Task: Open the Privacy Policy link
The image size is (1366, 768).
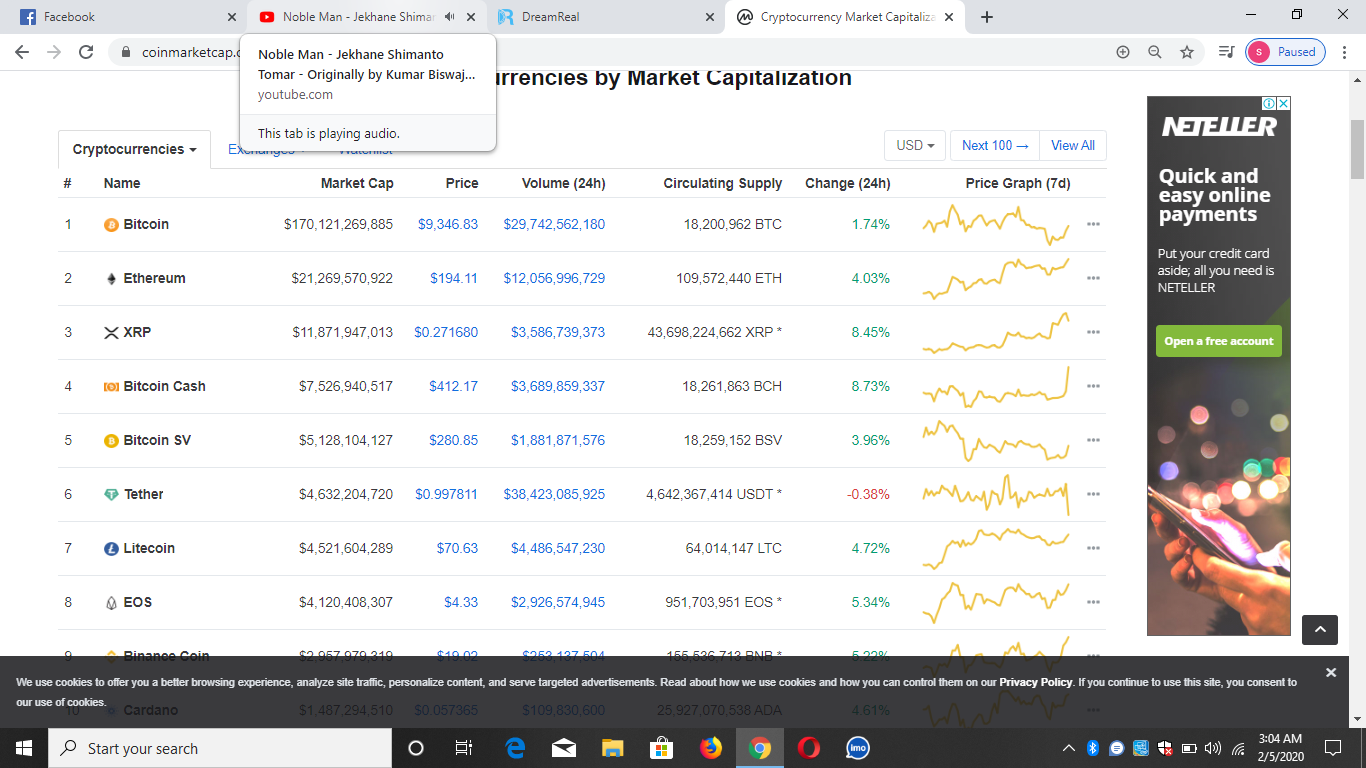Action: pos(1036,682)
